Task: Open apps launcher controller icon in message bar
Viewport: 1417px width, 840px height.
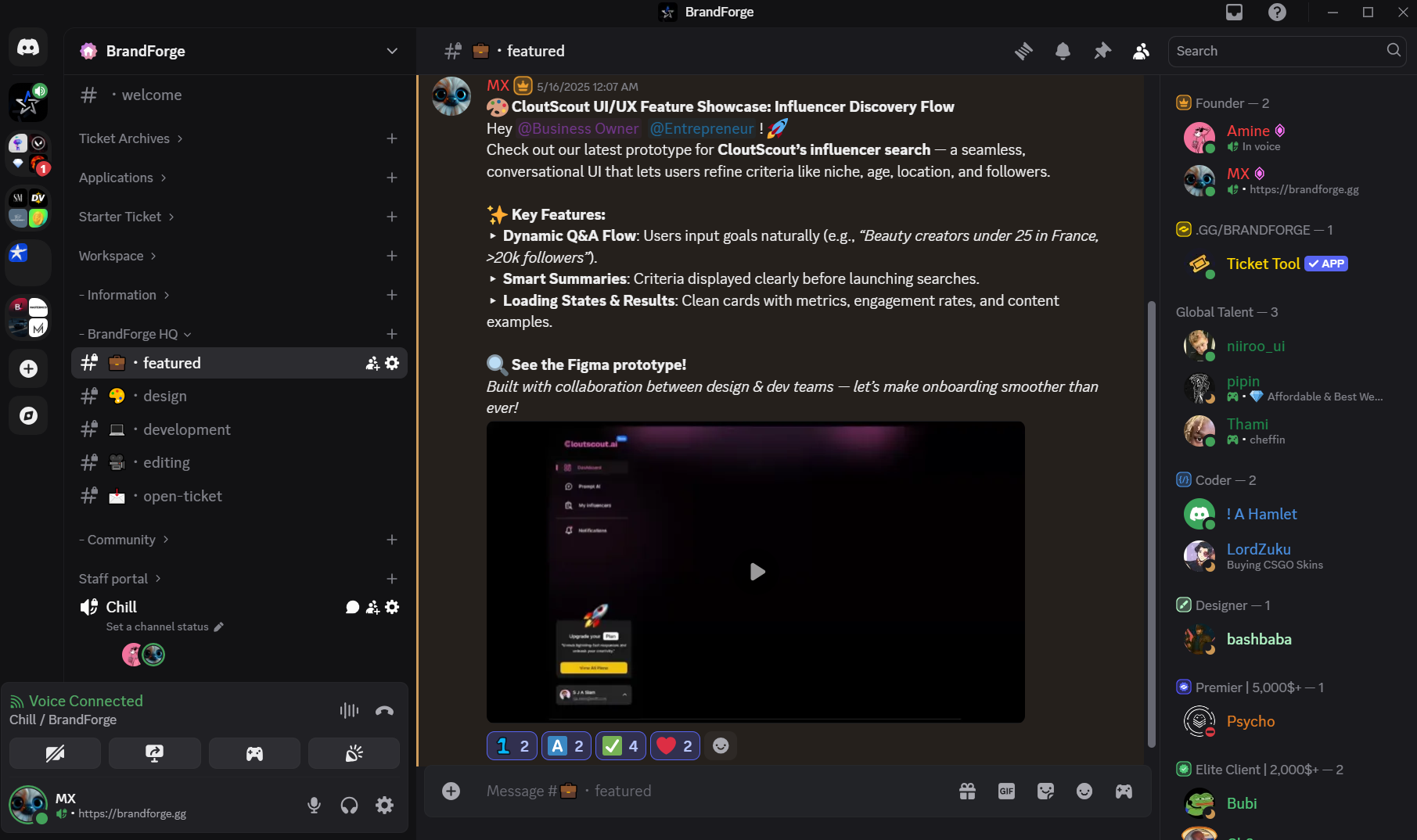Action: click(x=1124, y=791)
